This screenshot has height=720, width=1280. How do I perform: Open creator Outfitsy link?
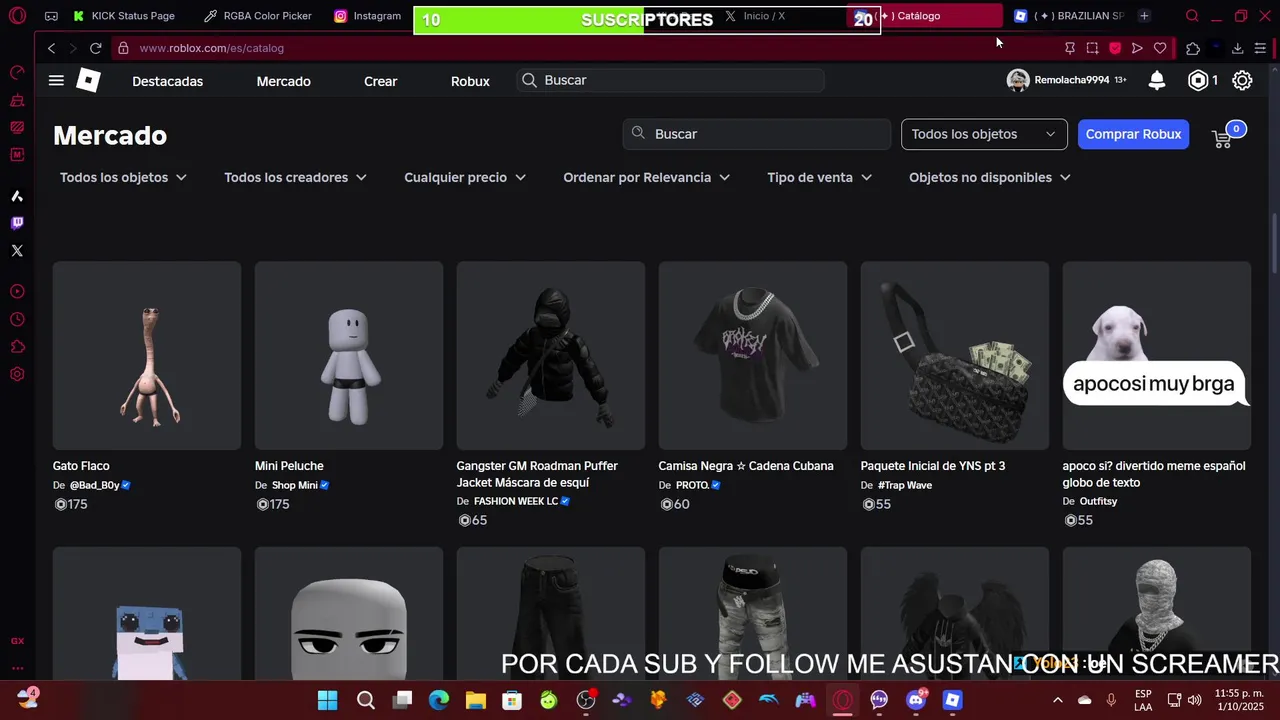pyautogui.click(x=1098, y=501)
